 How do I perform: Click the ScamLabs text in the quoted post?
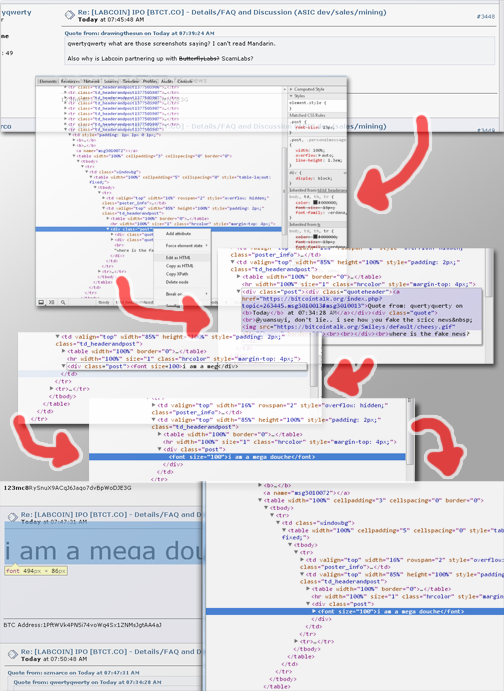click(x=237, y=59)
